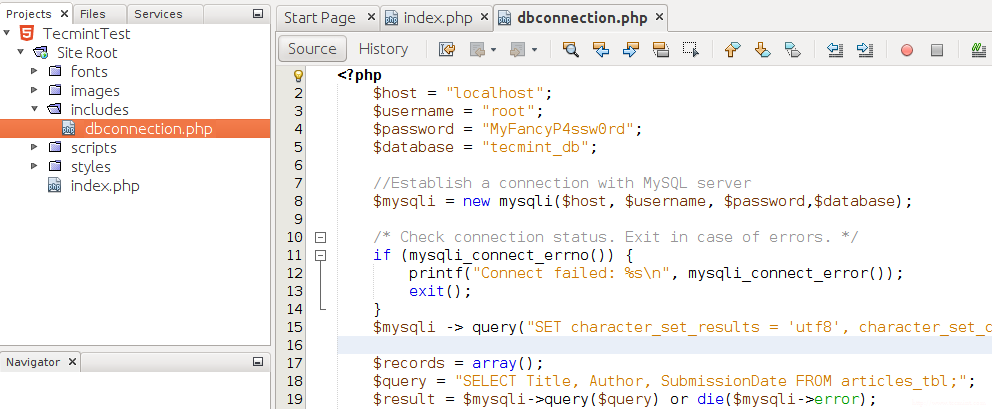Toggle Rectangular Selection mode icon
Screen dimensions: 992x409
point(690,49)
